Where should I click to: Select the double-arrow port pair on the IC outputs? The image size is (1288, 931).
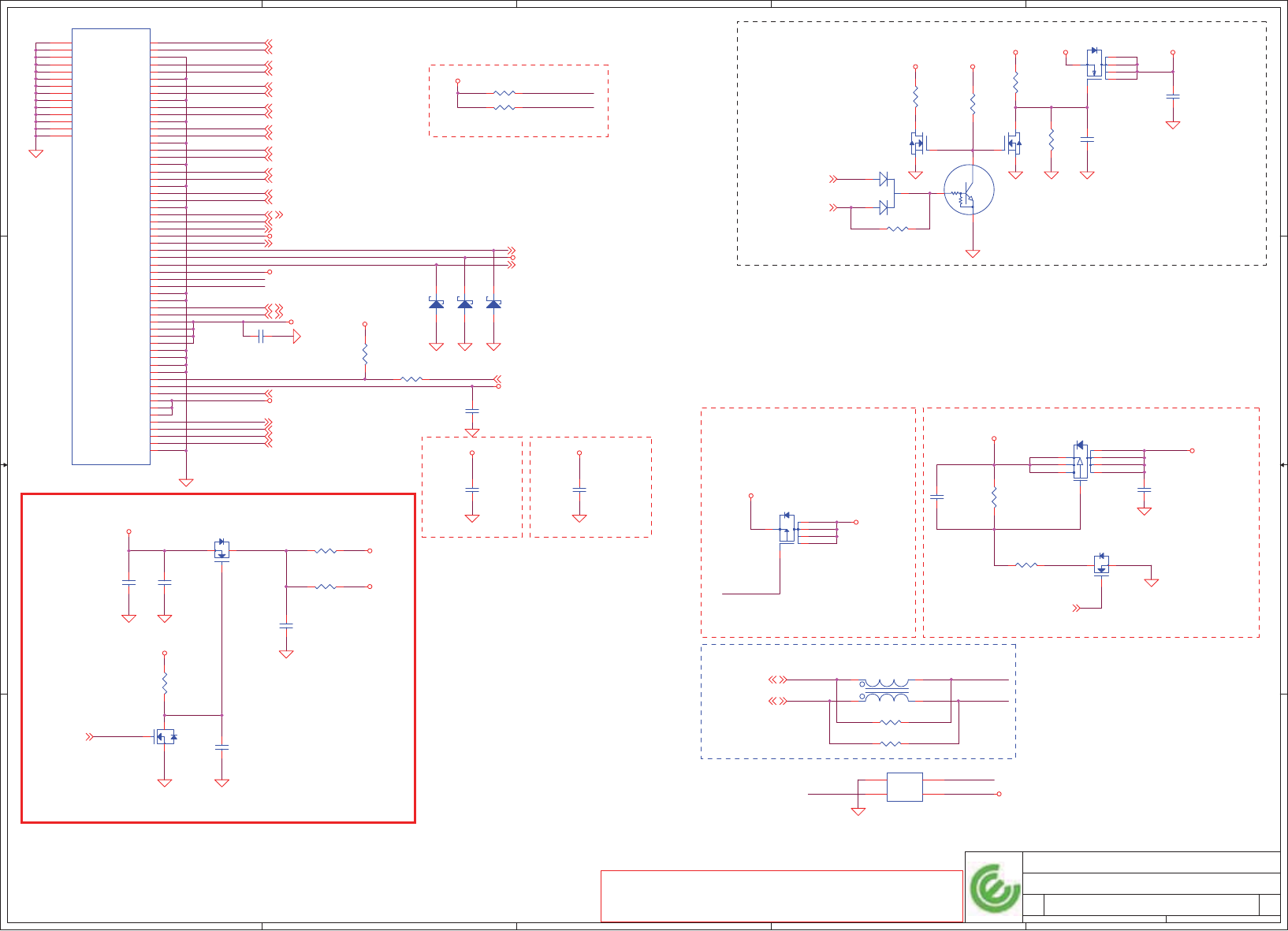pos(274,311)
